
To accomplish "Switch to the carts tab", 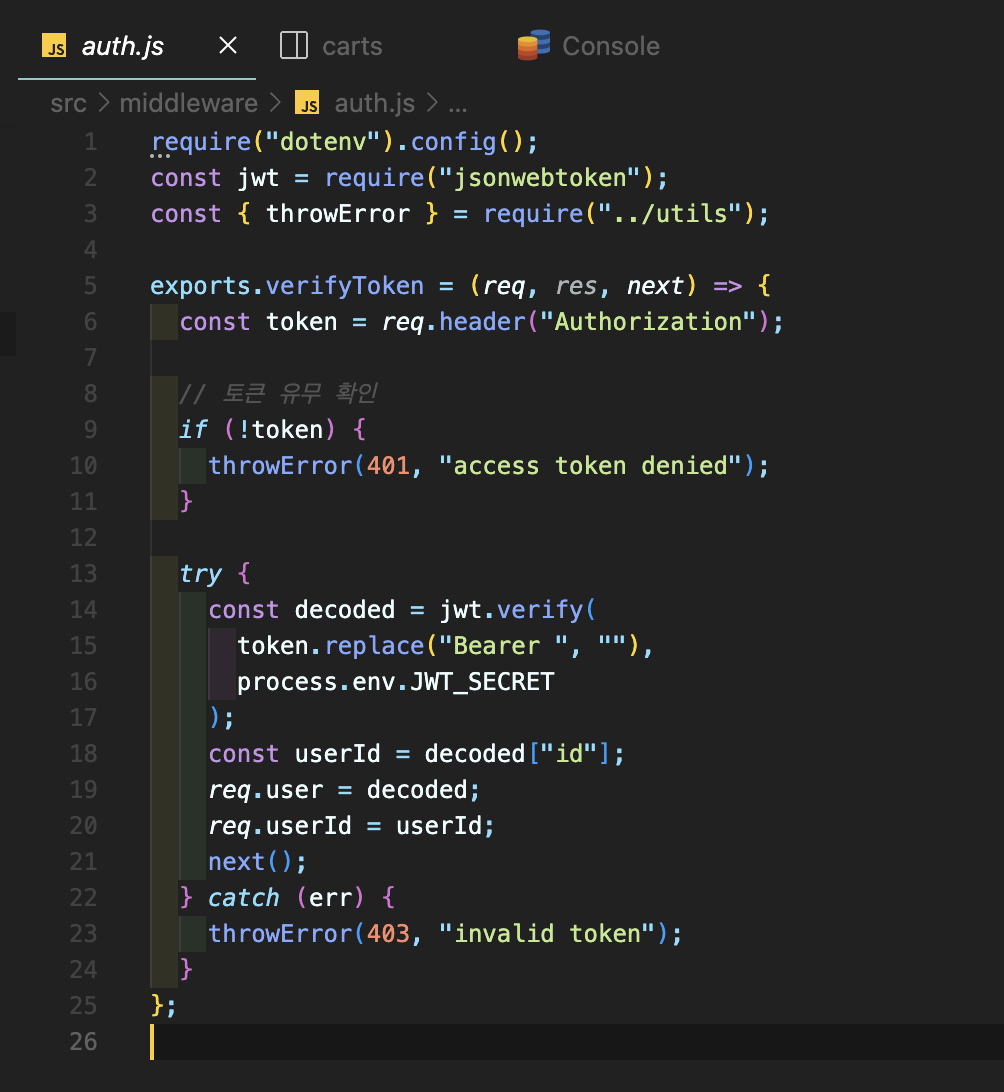I will pyautogui.click(x=352, y=46).
